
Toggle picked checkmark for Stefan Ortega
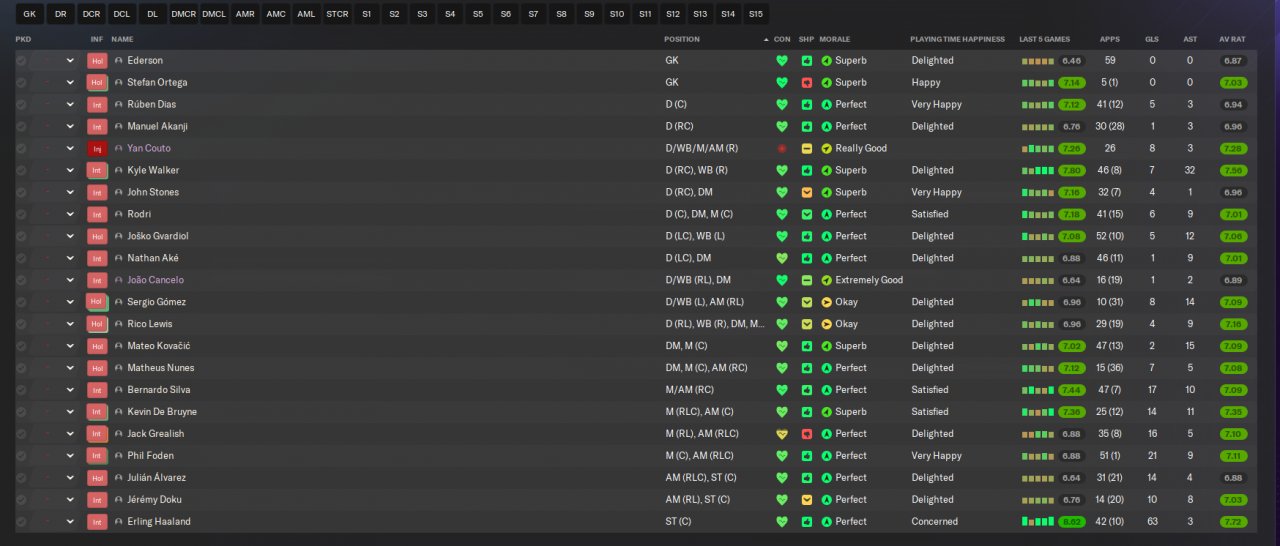click(x=21, y=82)
